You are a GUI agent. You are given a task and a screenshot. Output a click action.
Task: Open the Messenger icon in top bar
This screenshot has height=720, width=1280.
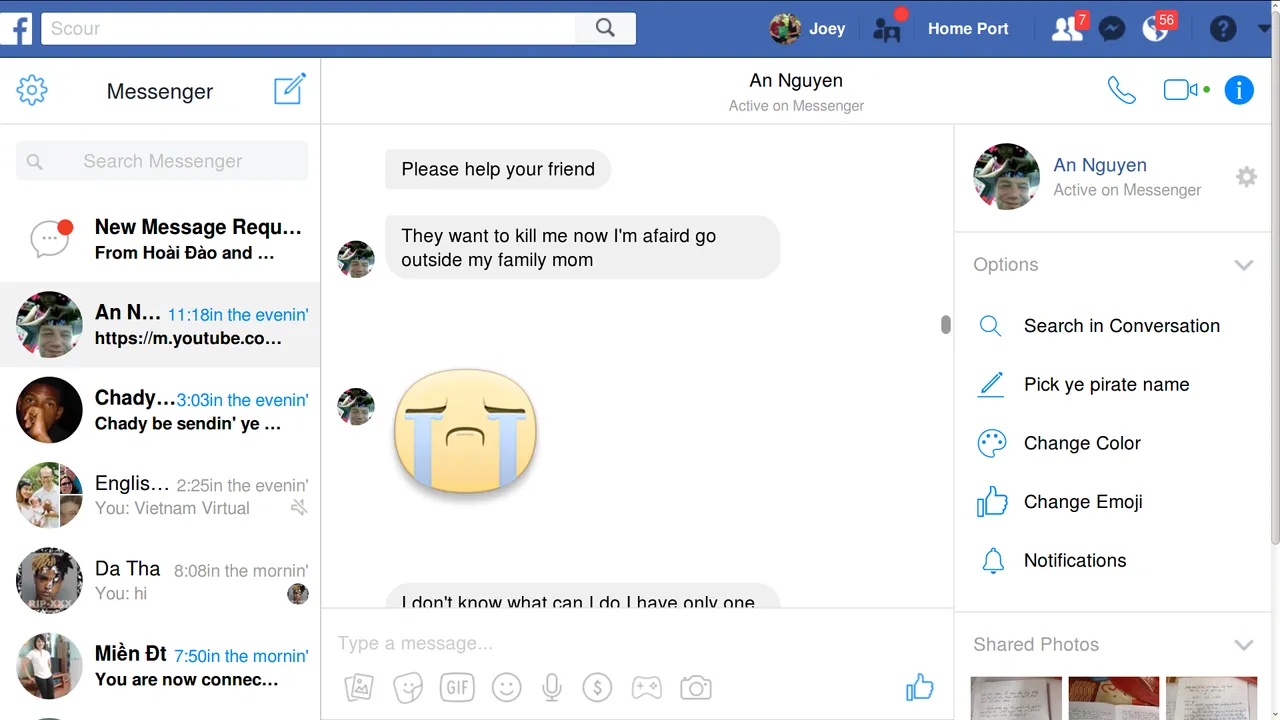pyautogui.click(x=1112, y=29)
